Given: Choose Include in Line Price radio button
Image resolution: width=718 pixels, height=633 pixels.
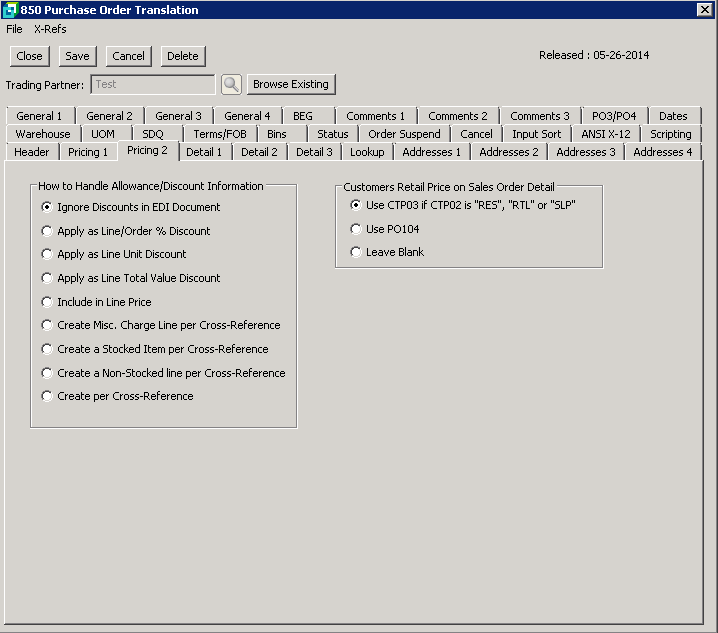Looking at the screenshot, I should tap(47, 302).
